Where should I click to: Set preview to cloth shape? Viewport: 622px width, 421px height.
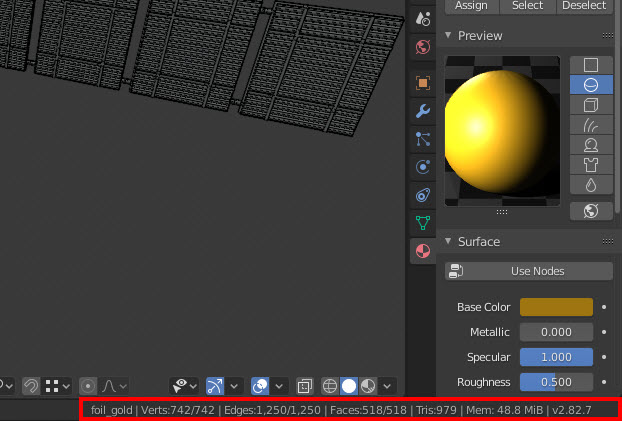click(x=591, y=165)
